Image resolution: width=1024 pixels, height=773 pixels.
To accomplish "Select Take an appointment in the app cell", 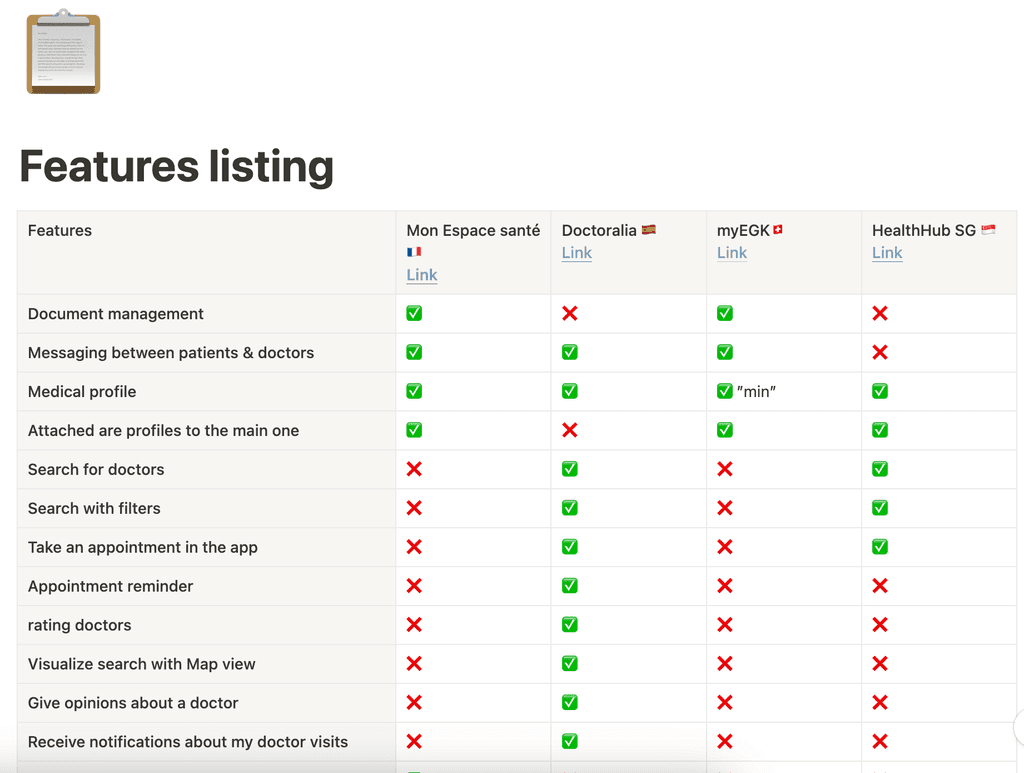I will coord(206,547).
